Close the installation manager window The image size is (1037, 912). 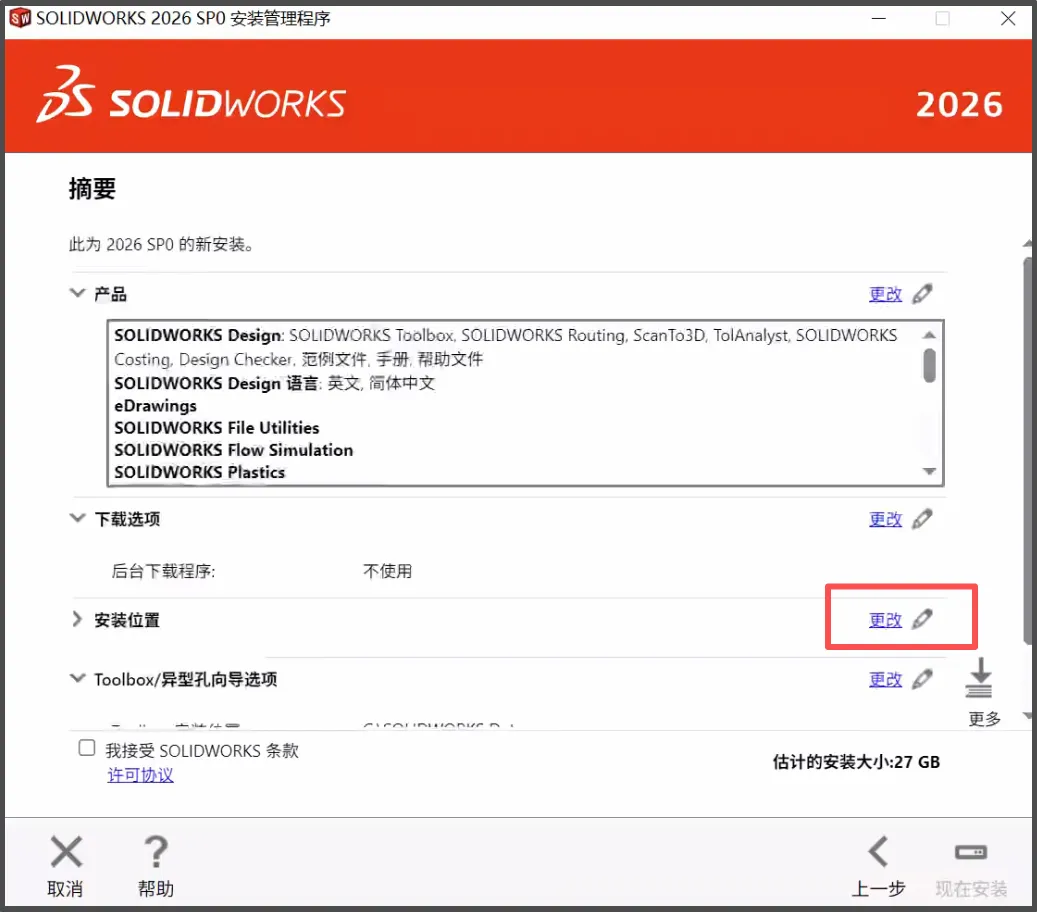pyautogui.click(x=1008, y=19)
